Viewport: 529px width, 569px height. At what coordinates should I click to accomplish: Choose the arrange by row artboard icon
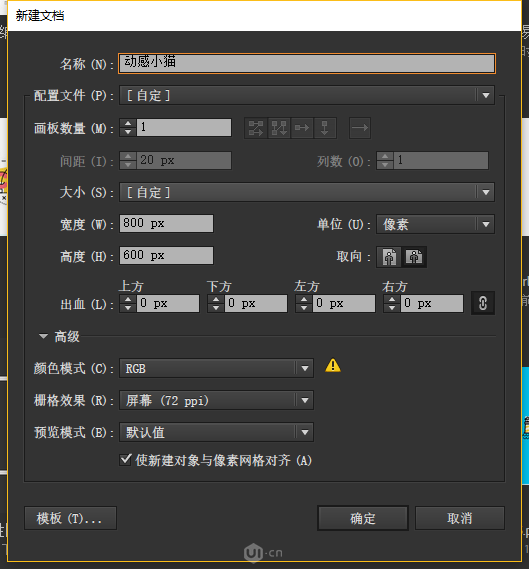click(302, 128)
